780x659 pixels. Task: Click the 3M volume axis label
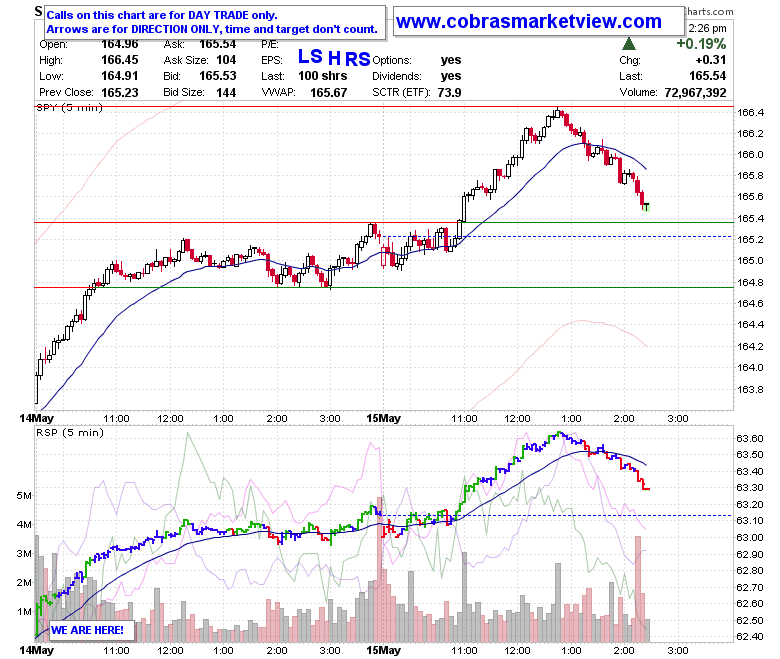tap(24, 553)
